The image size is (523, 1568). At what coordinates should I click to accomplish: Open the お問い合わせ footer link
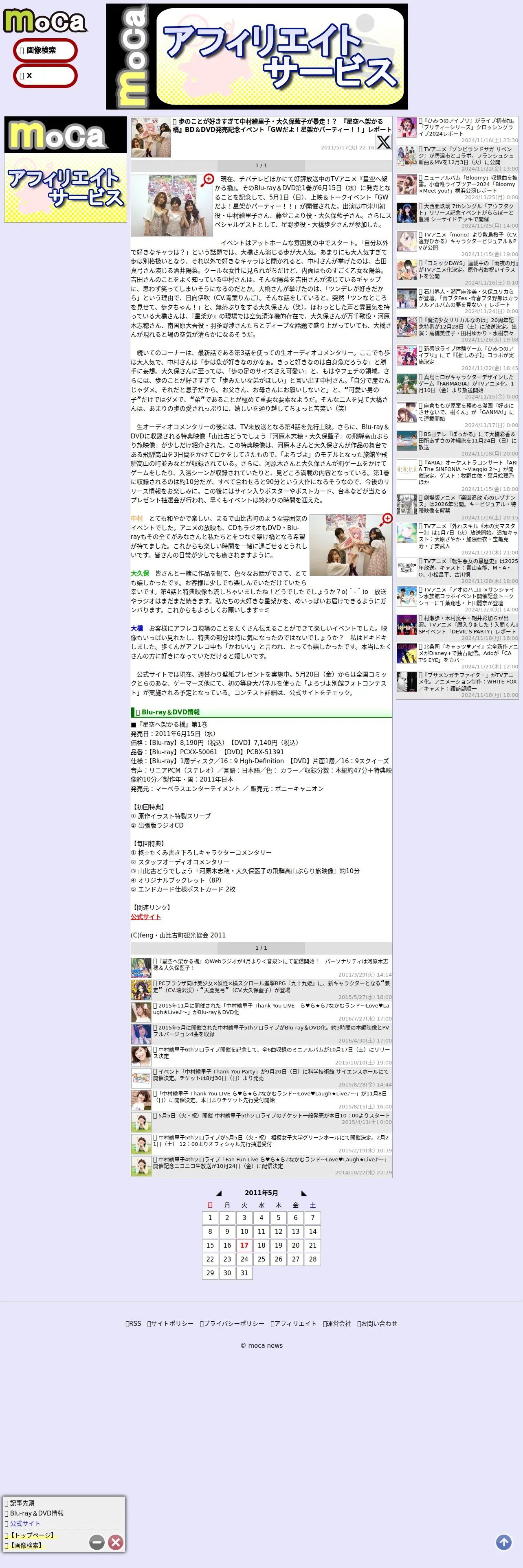(377, 1324)
